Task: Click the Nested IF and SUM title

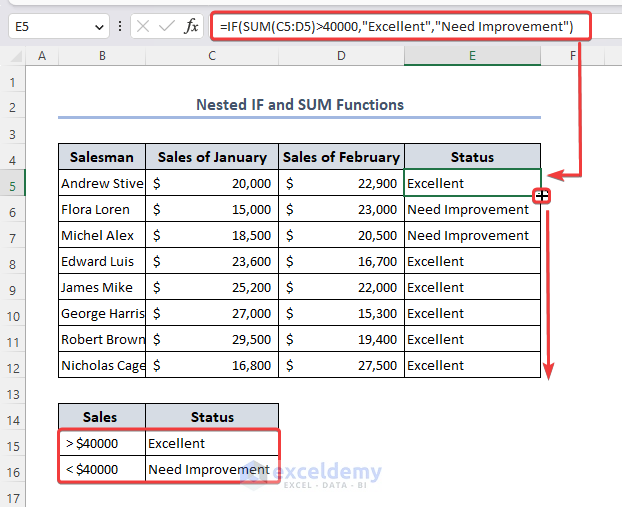Action: tap(300, 104)
